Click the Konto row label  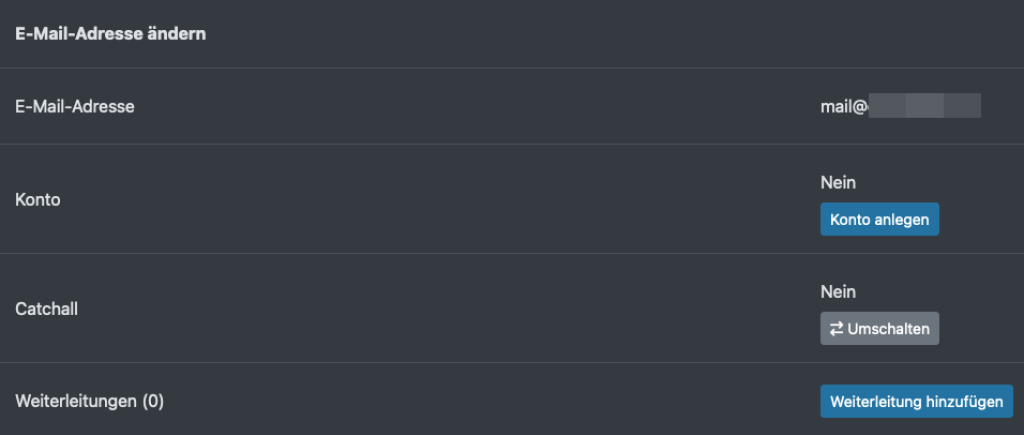coord(38,200)
